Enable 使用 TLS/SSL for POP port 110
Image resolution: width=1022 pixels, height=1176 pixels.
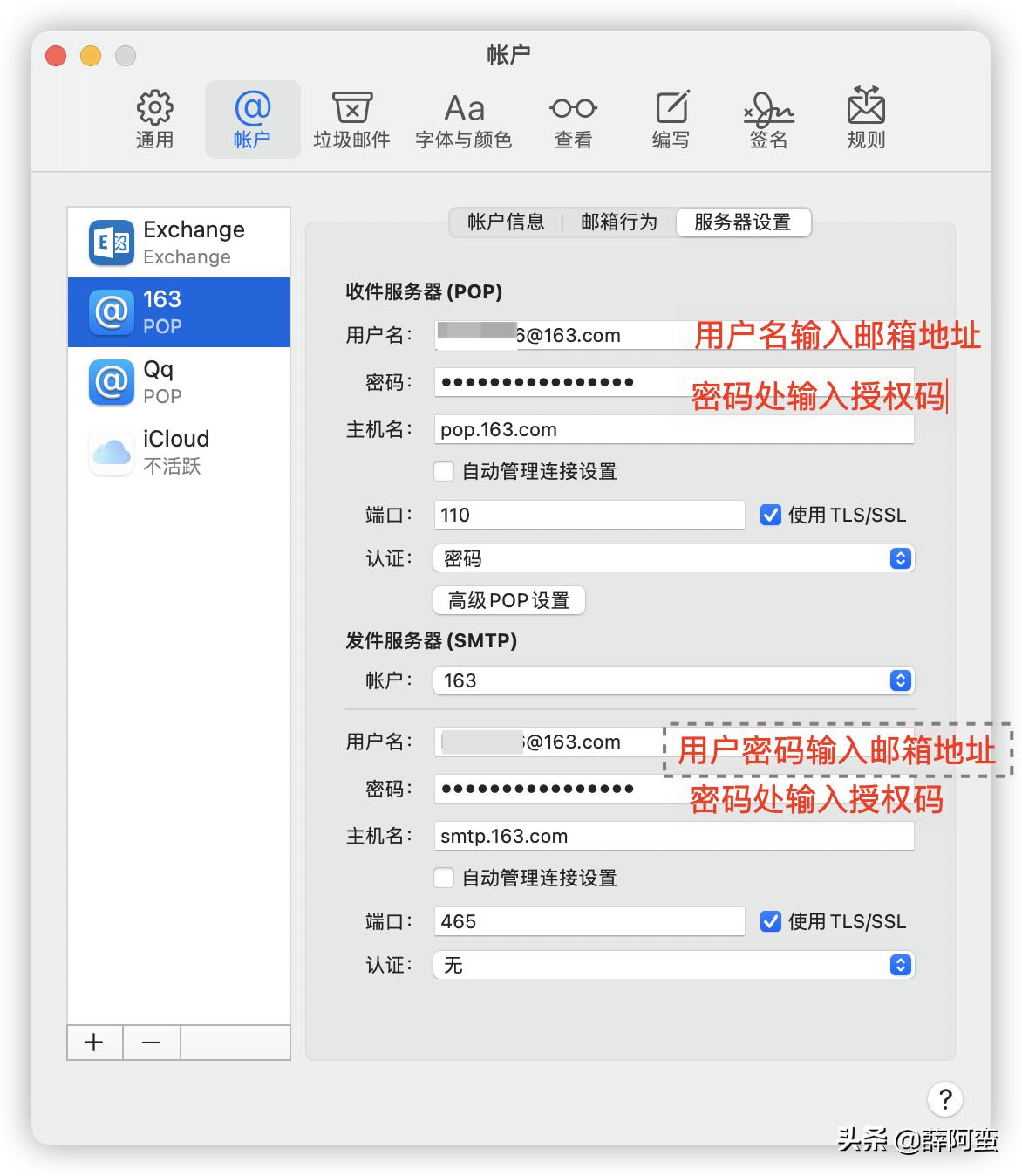pyautogui.click(x=770, y=515)
